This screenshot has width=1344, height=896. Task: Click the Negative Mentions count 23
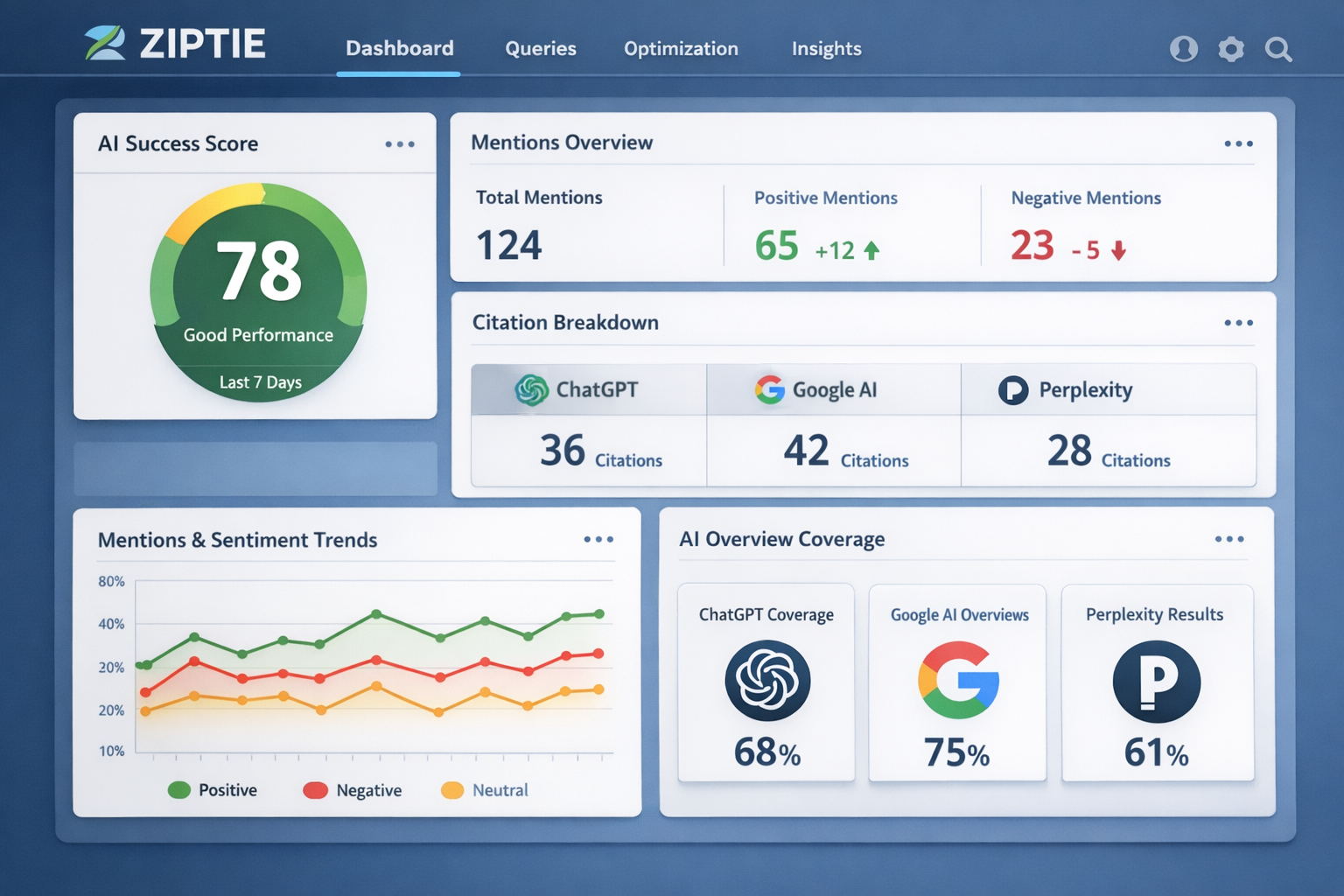click(x=1032, y=246)
